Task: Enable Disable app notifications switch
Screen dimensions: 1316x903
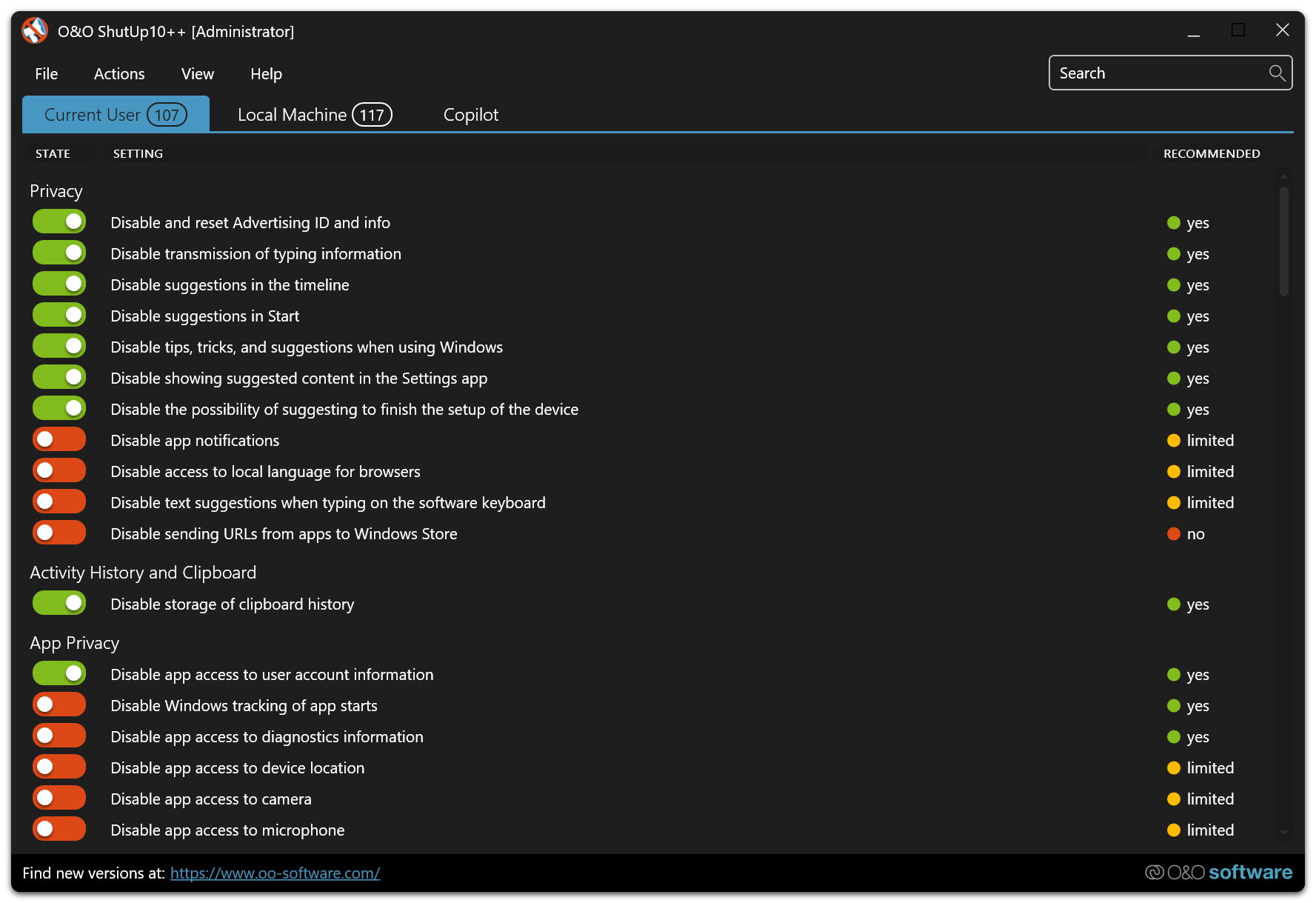Action: (x=59, y=440)
